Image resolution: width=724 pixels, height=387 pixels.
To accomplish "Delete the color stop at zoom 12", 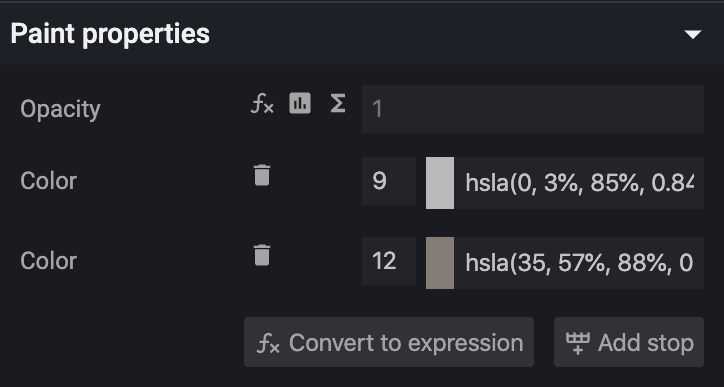I will (262, 255).
